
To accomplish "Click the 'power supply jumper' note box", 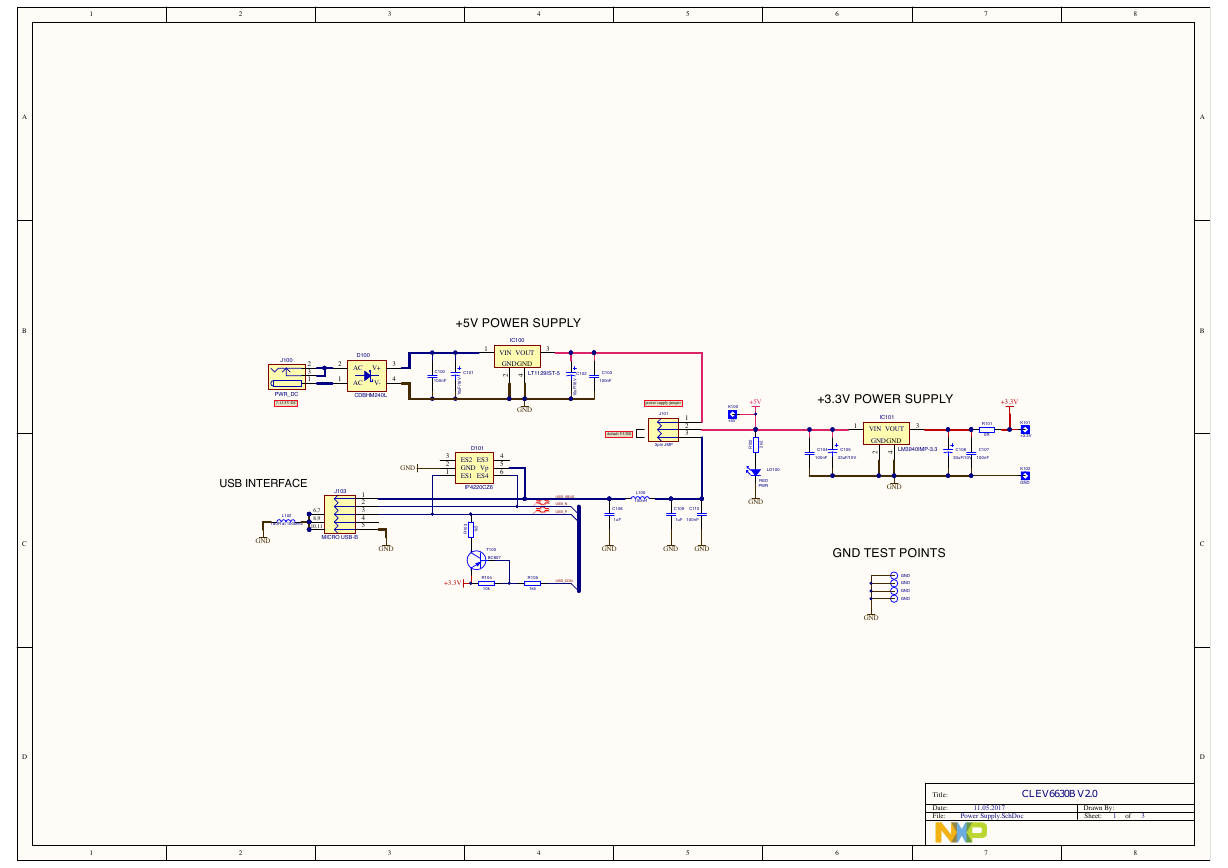I will click(663, 403).
